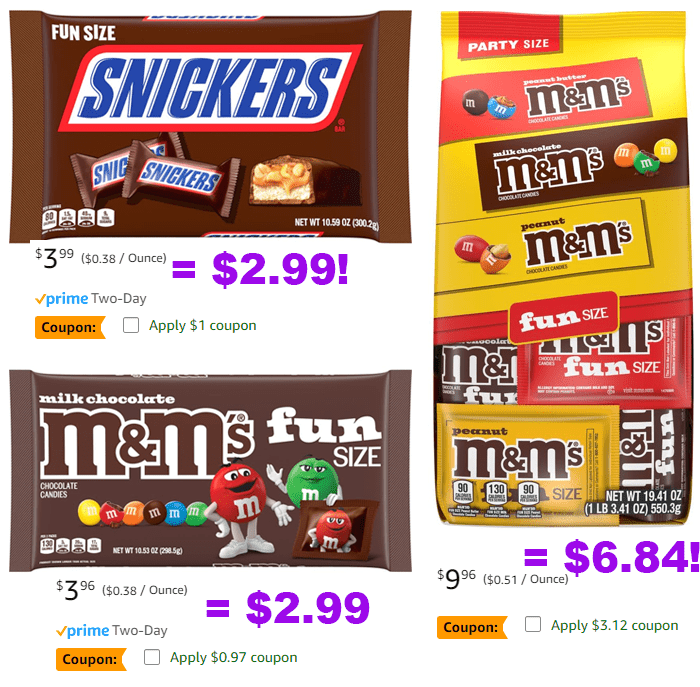Click the Snickers Fun Size bag image
700x687 pixels.
click(210, 127)
